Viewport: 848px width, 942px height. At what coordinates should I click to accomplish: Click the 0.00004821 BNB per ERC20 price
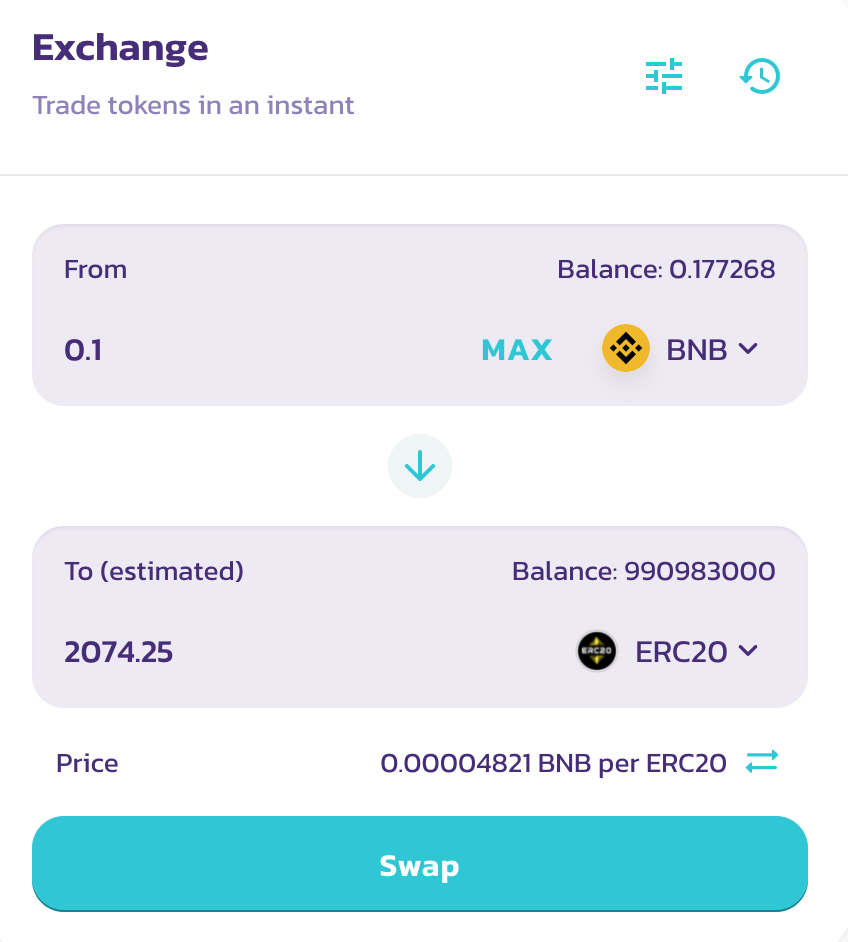554,764
